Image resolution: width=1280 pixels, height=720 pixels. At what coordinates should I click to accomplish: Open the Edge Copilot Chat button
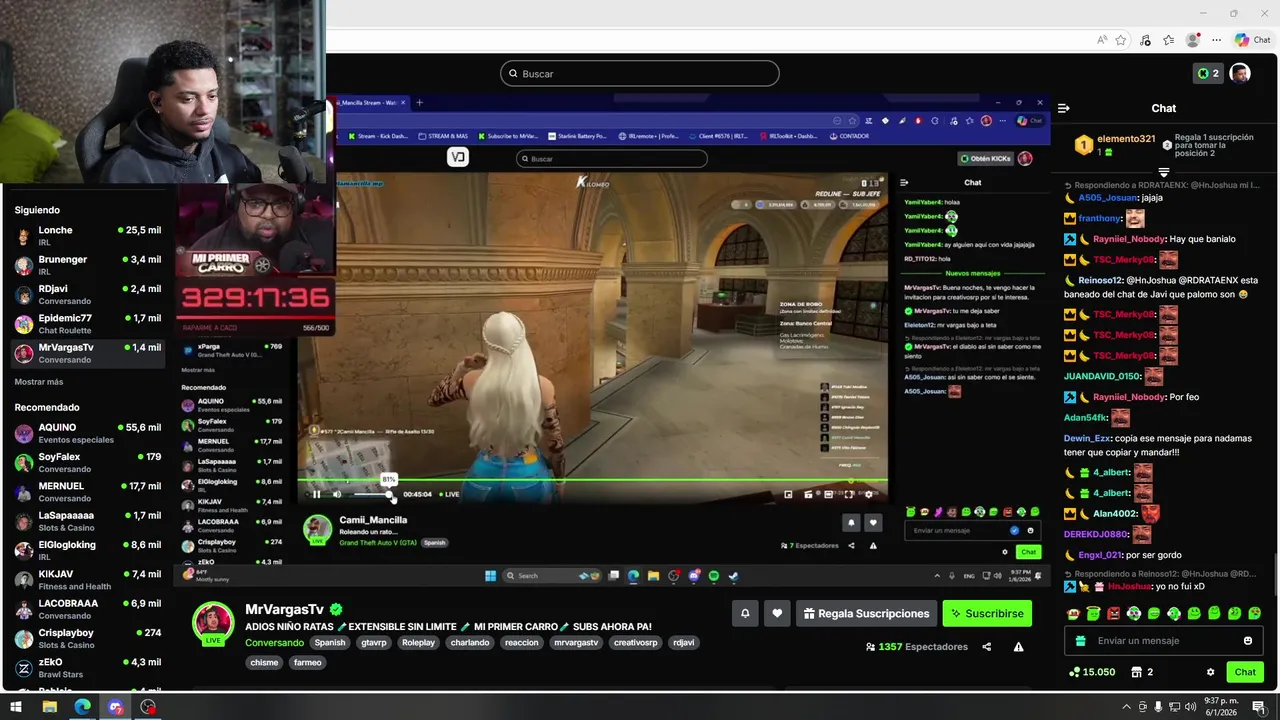coord(1253,40)
